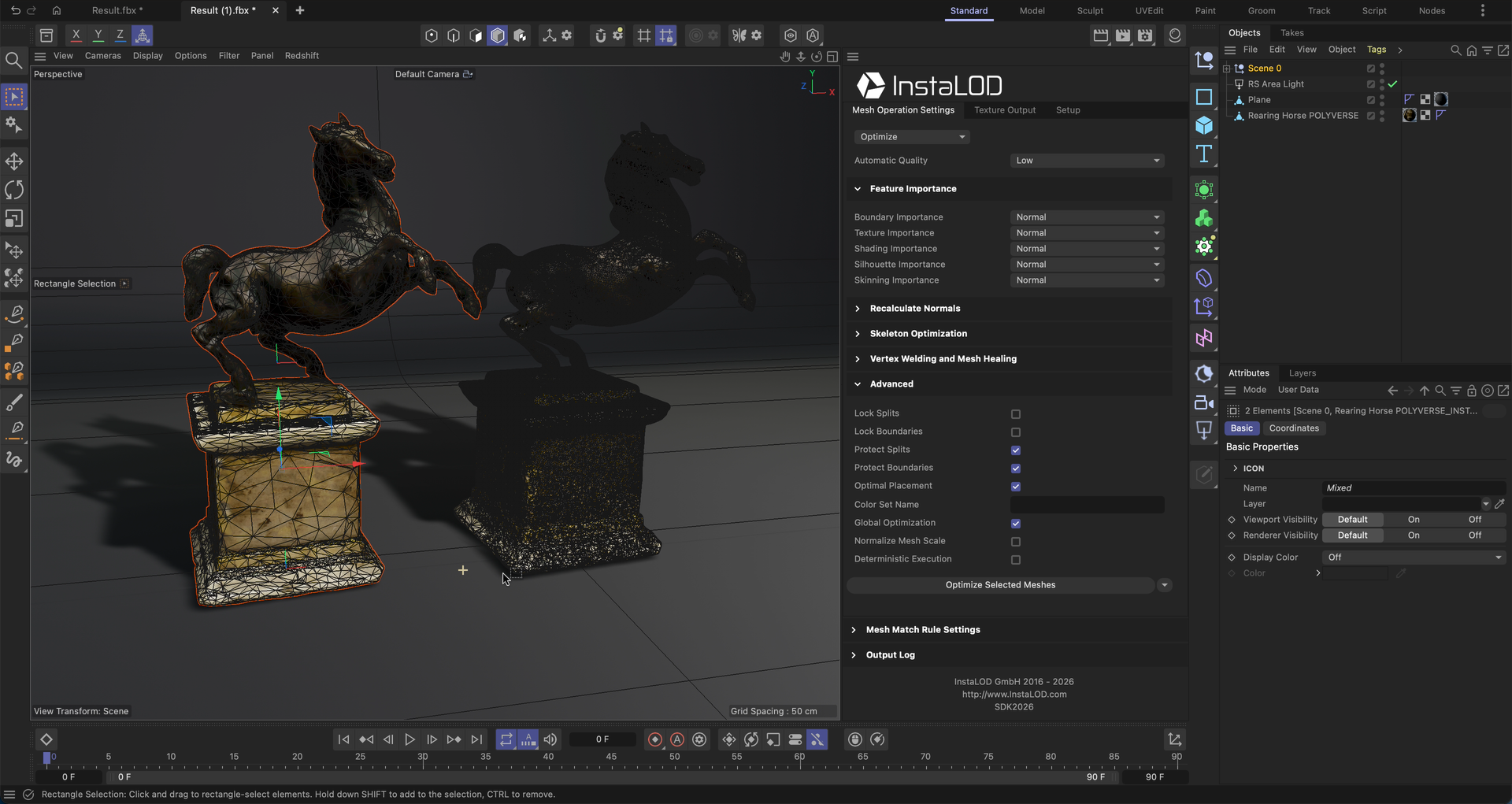Uncheck Protect Boundaries option
Image resolution: width=1512 pixels, height=804 pixels.
pos(1016,469)
